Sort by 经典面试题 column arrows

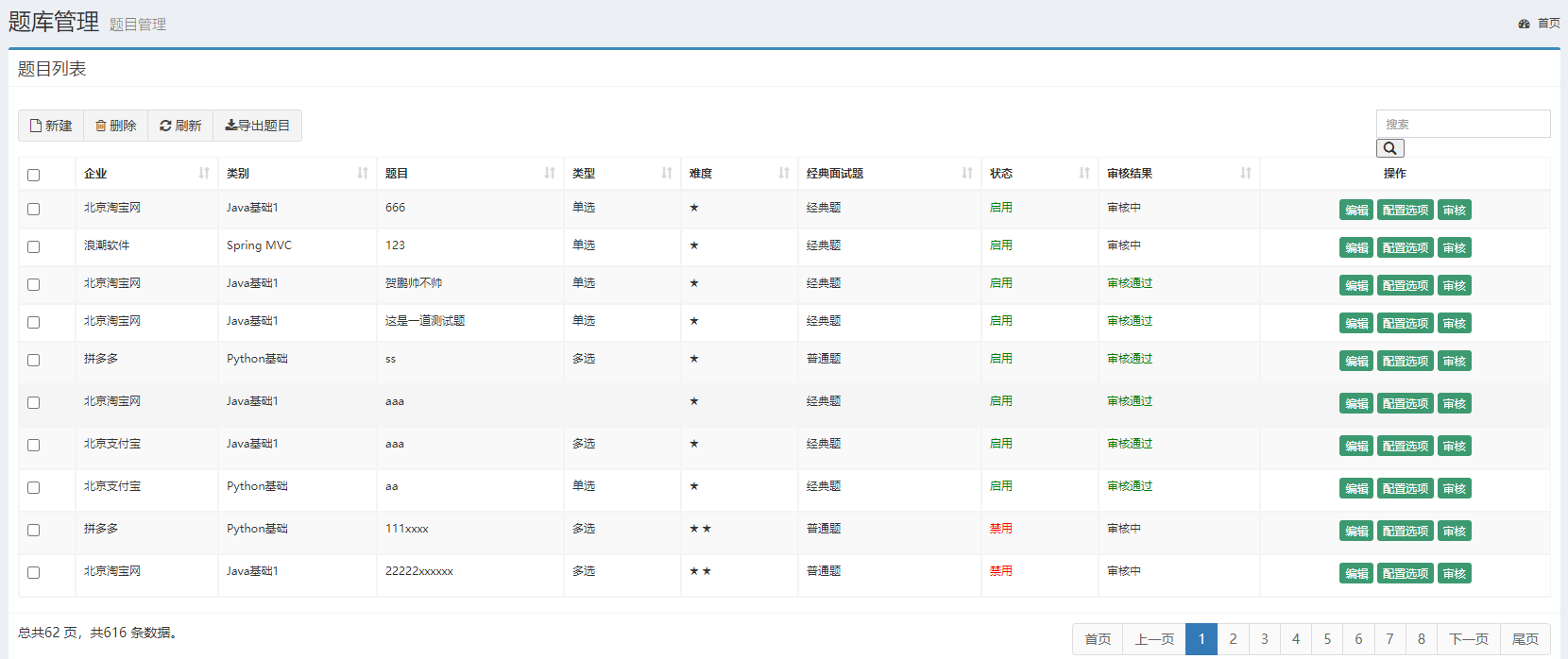click(x=967, y=173)
